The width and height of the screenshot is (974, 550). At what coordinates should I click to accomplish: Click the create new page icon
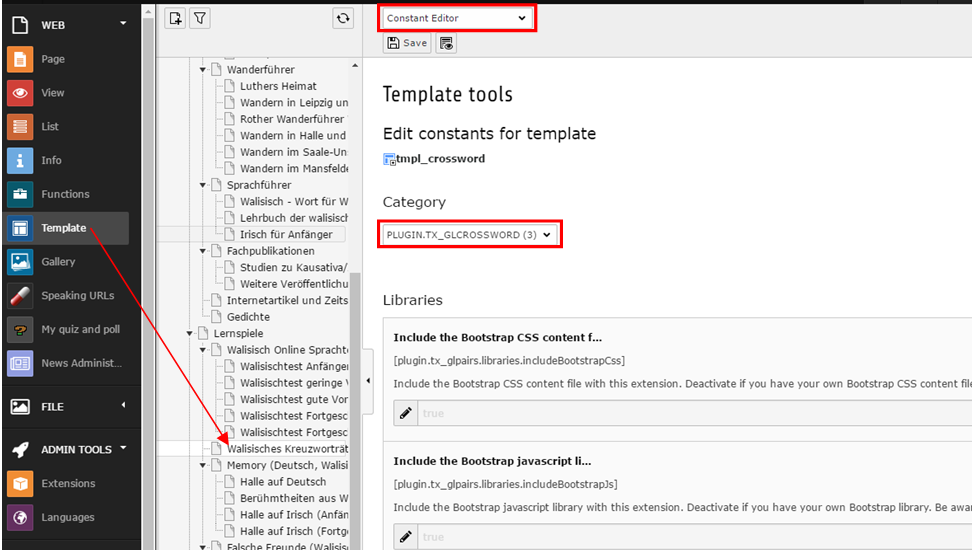click(175, 19)
